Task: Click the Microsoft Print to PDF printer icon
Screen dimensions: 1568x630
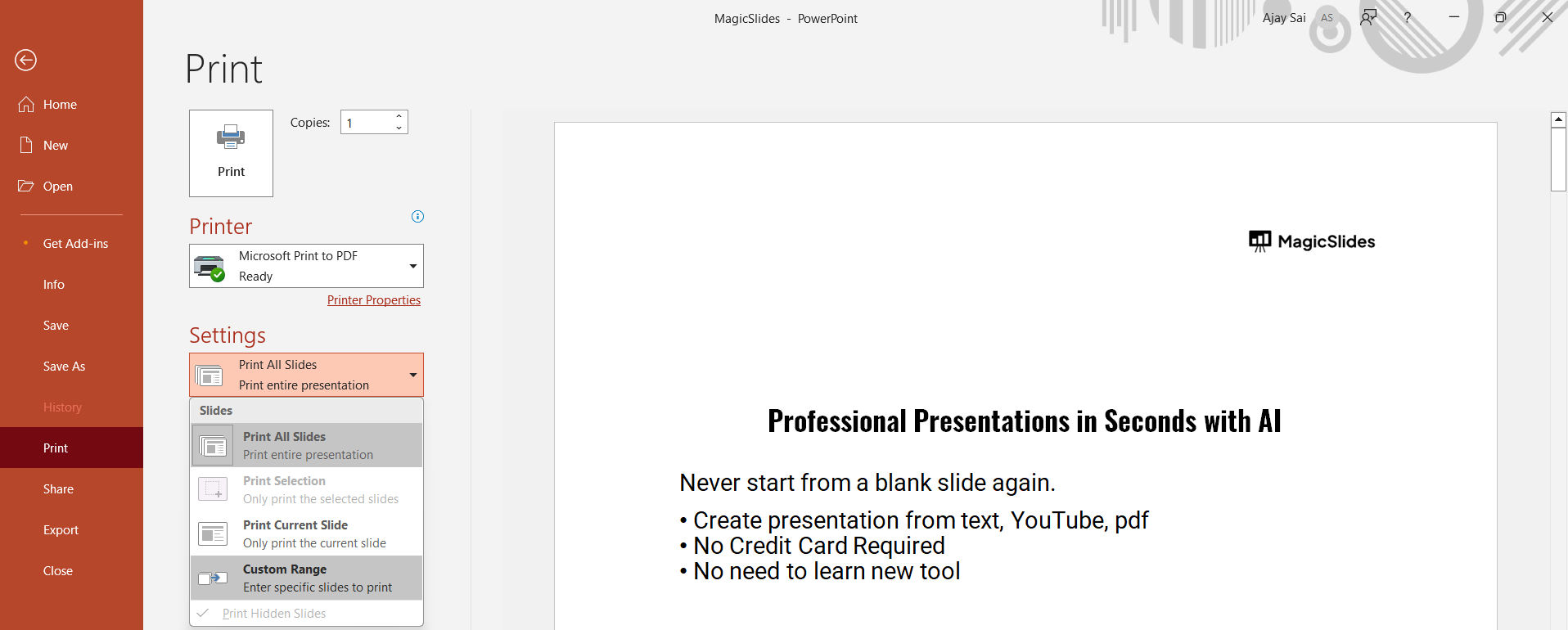Action: (x=209, y=268)
